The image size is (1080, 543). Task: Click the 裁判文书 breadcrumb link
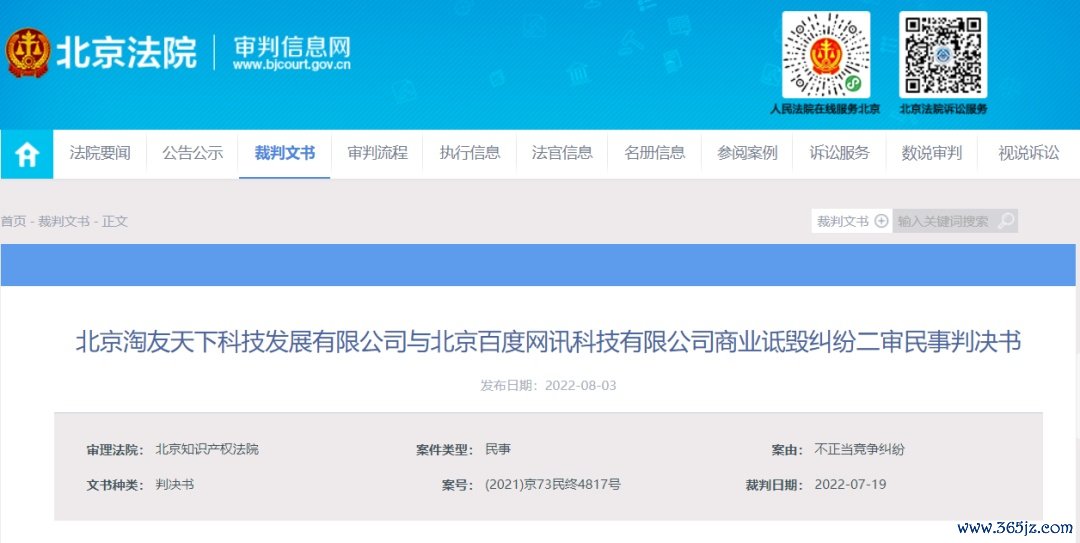[63, 221]
